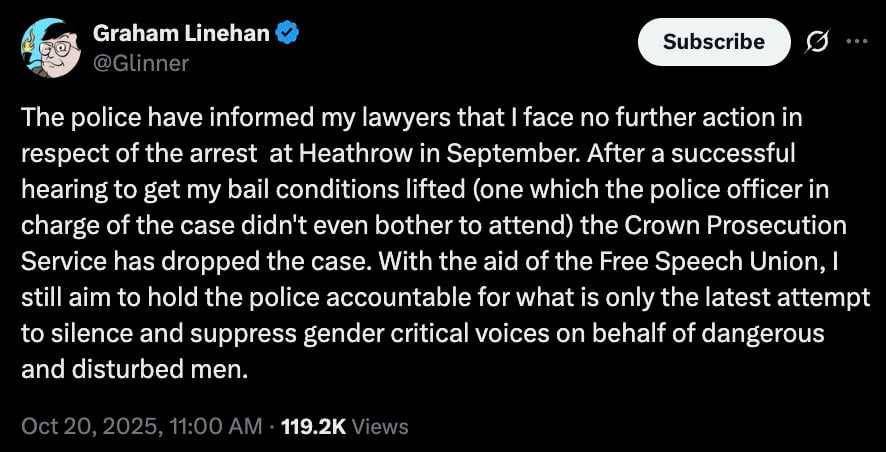
Task: Click the word "Views" beside the count
Action: click(381, 426)
